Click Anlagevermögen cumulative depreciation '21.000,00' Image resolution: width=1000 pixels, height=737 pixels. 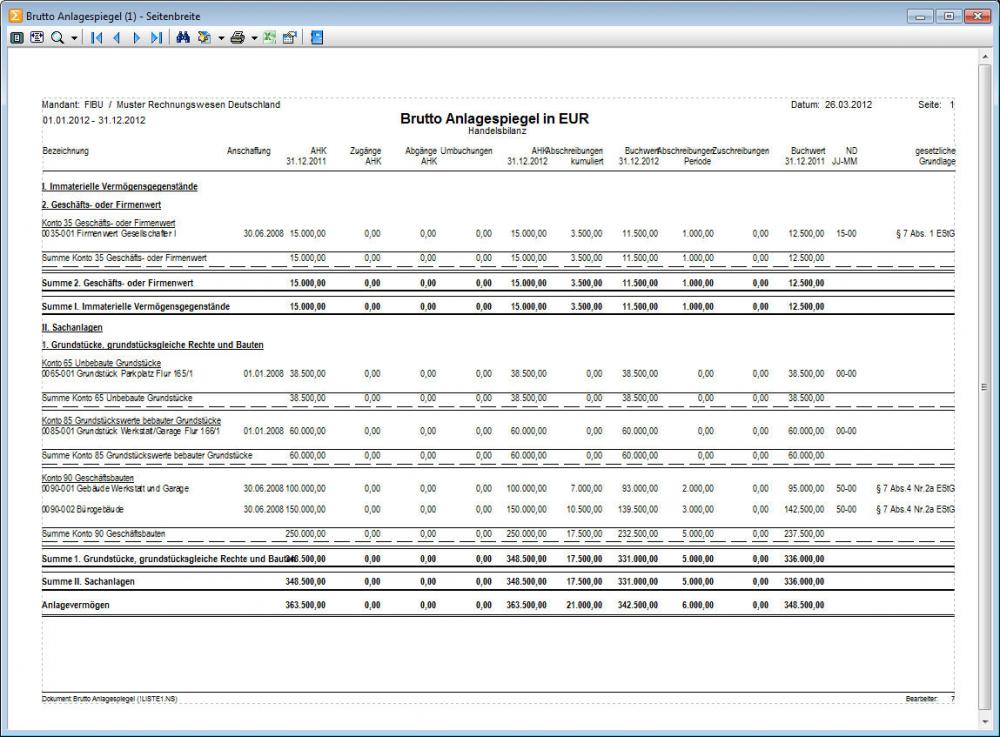(x=584, y=605)
